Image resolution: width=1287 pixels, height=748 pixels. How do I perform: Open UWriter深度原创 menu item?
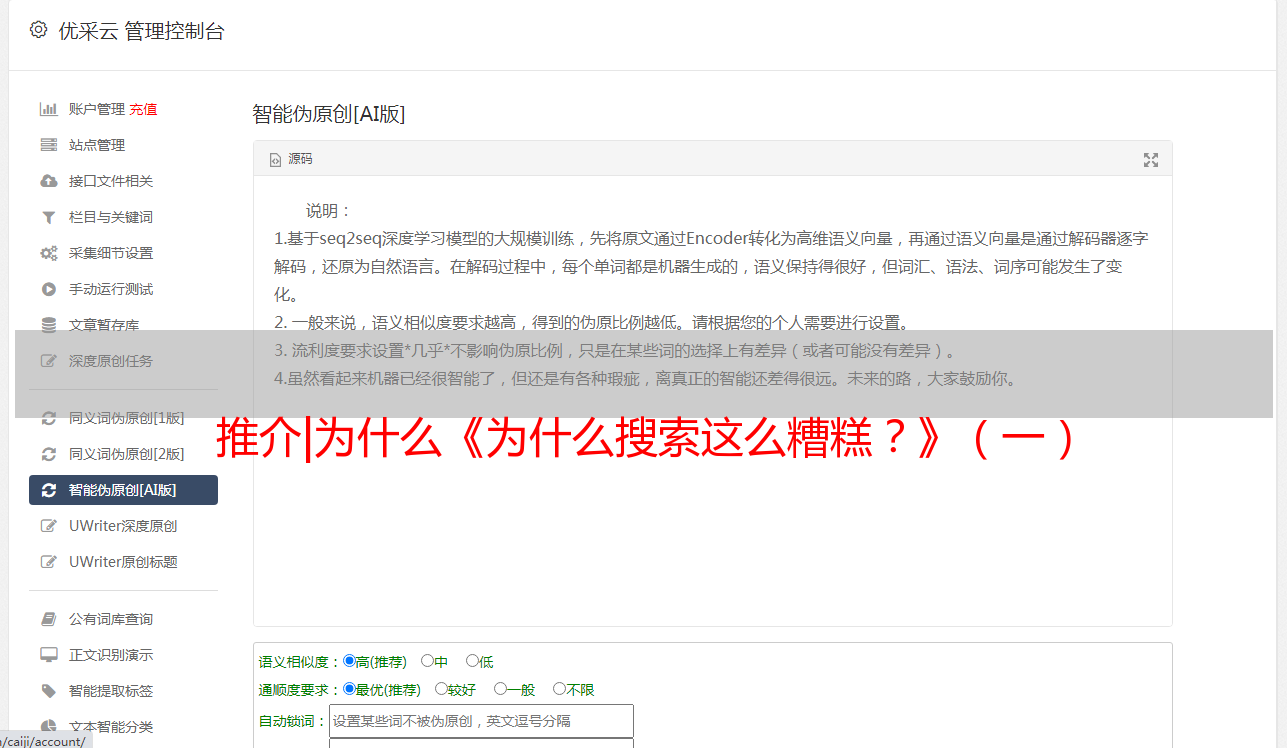(123, 526)
